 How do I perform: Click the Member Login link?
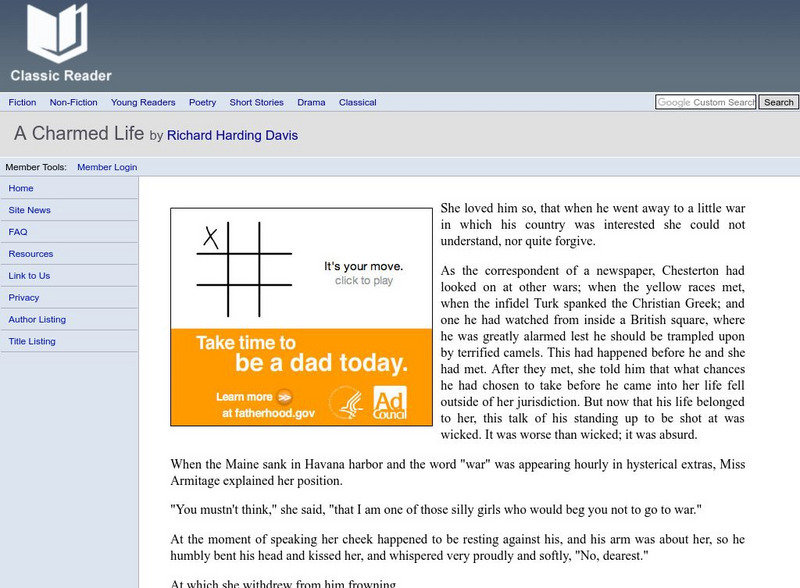click(x=107, y=167)
